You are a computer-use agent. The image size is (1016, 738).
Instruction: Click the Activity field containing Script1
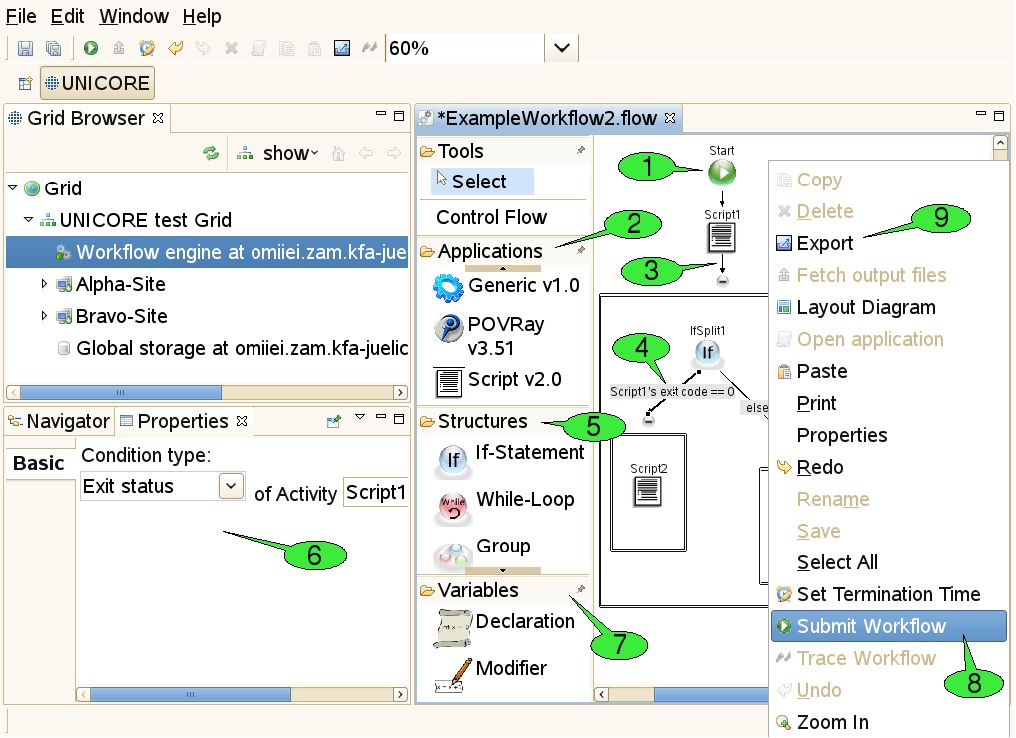point(376,492)
